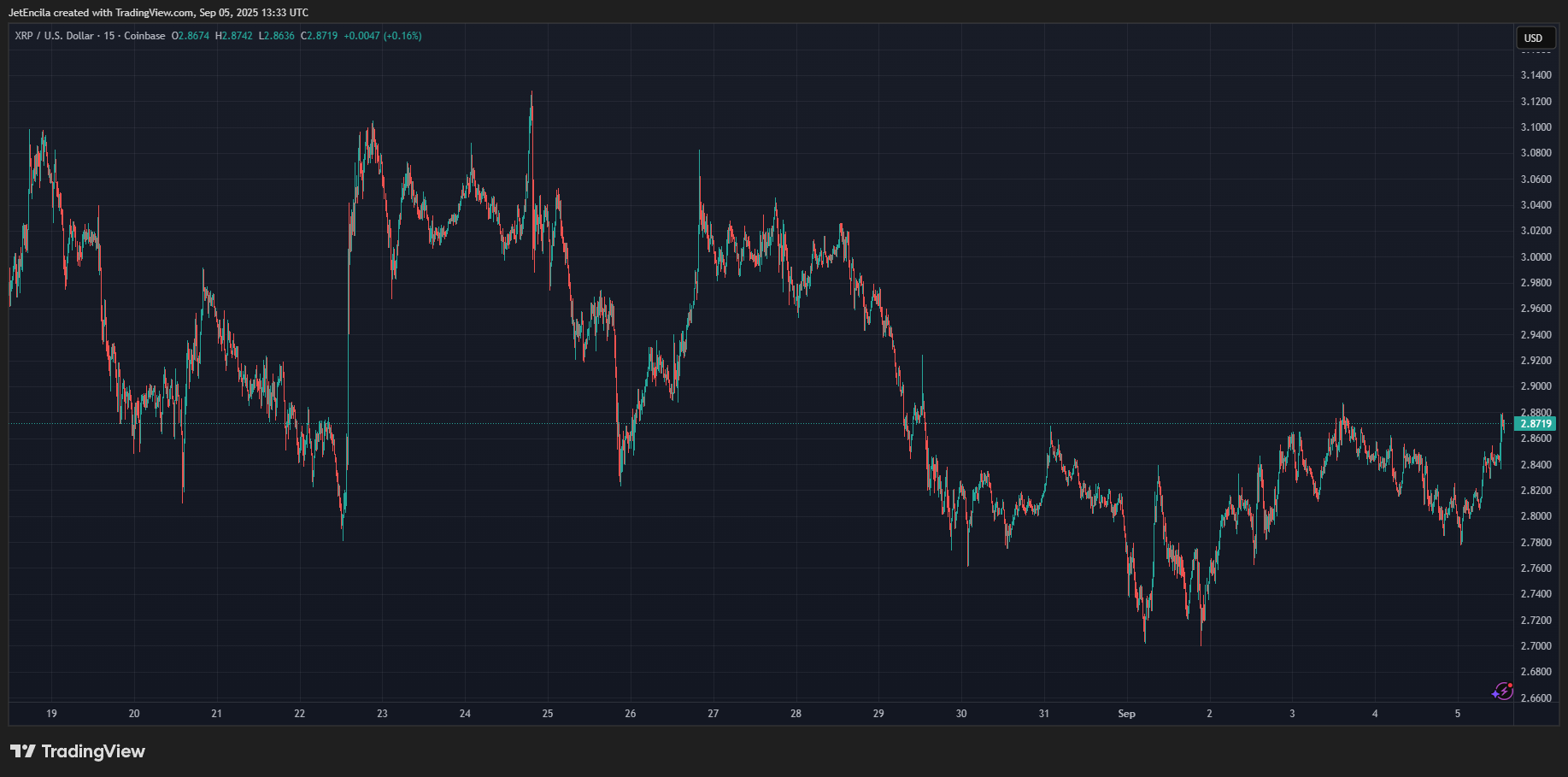Open the price scale options

(x=1536, y=342)
